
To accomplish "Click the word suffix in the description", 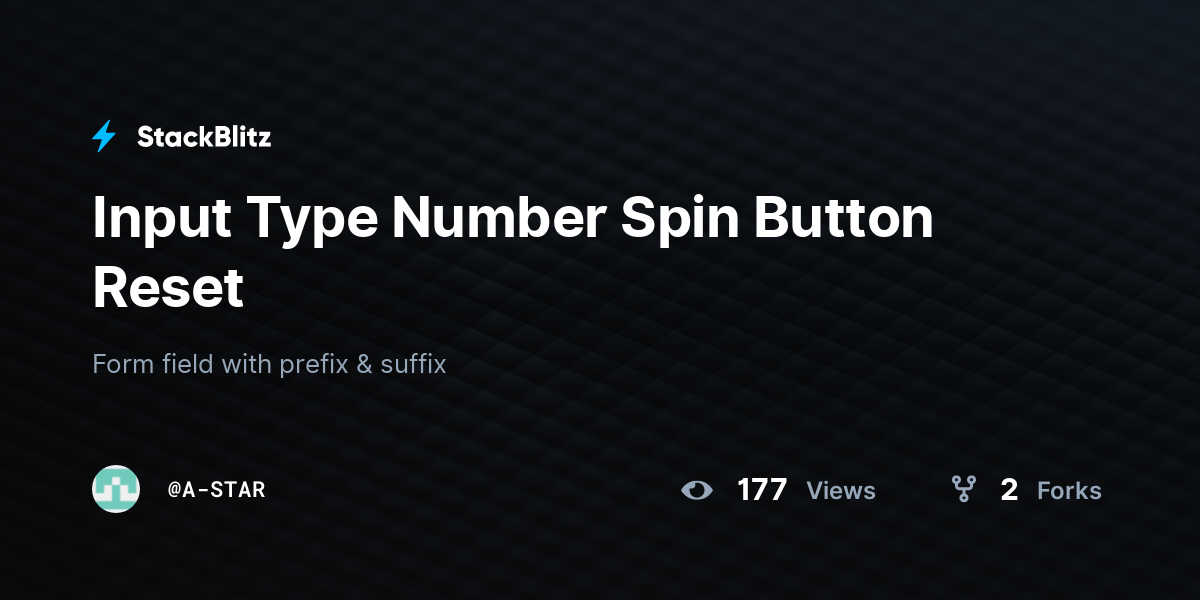I will [x=414, y=364].
